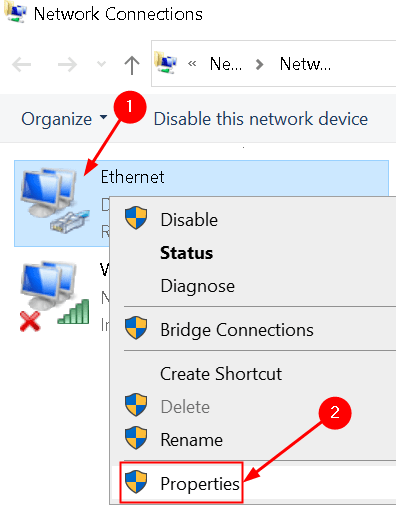Open the recent locations dropdown arrow
396x508 pixels.
click(101, 64)
